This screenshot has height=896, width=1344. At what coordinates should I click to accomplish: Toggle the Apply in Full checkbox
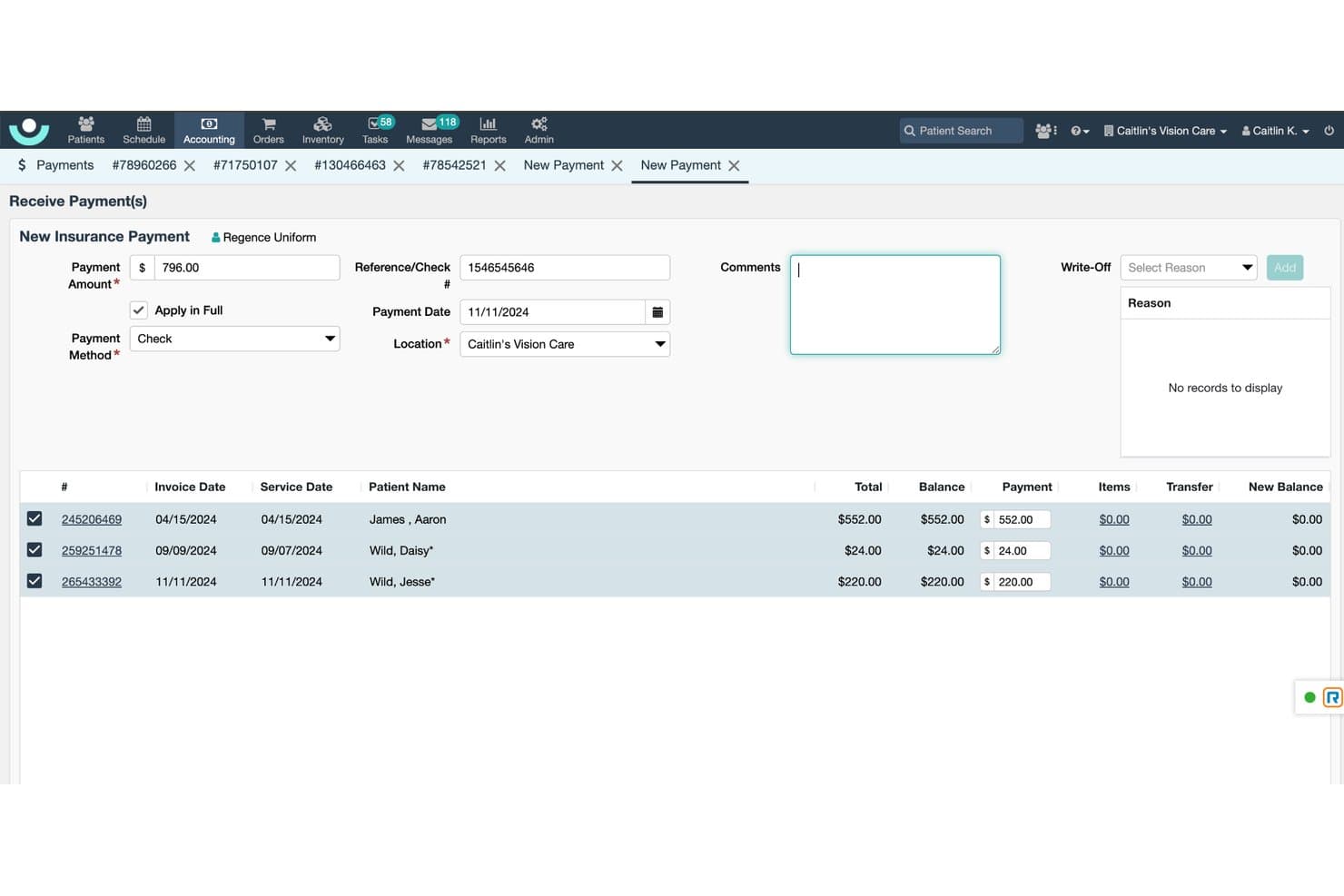(139, 310)
